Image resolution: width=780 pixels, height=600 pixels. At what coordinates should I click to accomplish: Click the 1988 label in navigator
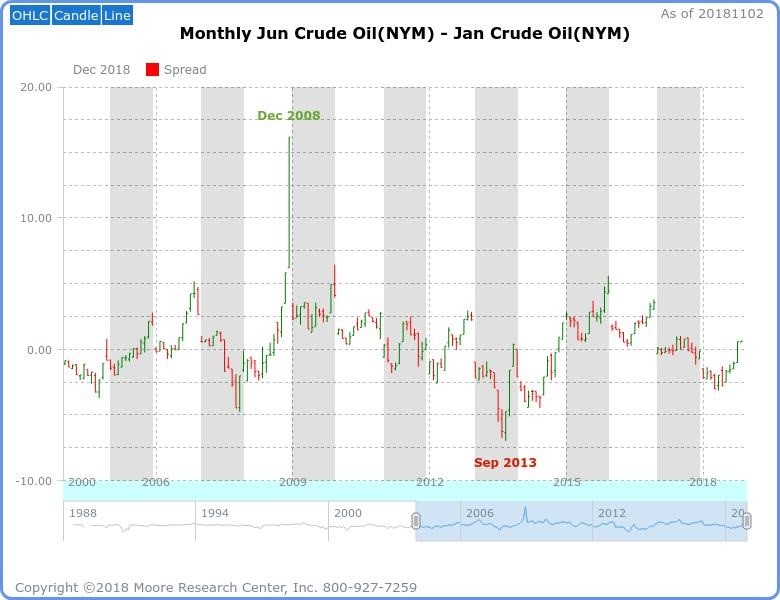pyautogui.click(x=83, y=513)
